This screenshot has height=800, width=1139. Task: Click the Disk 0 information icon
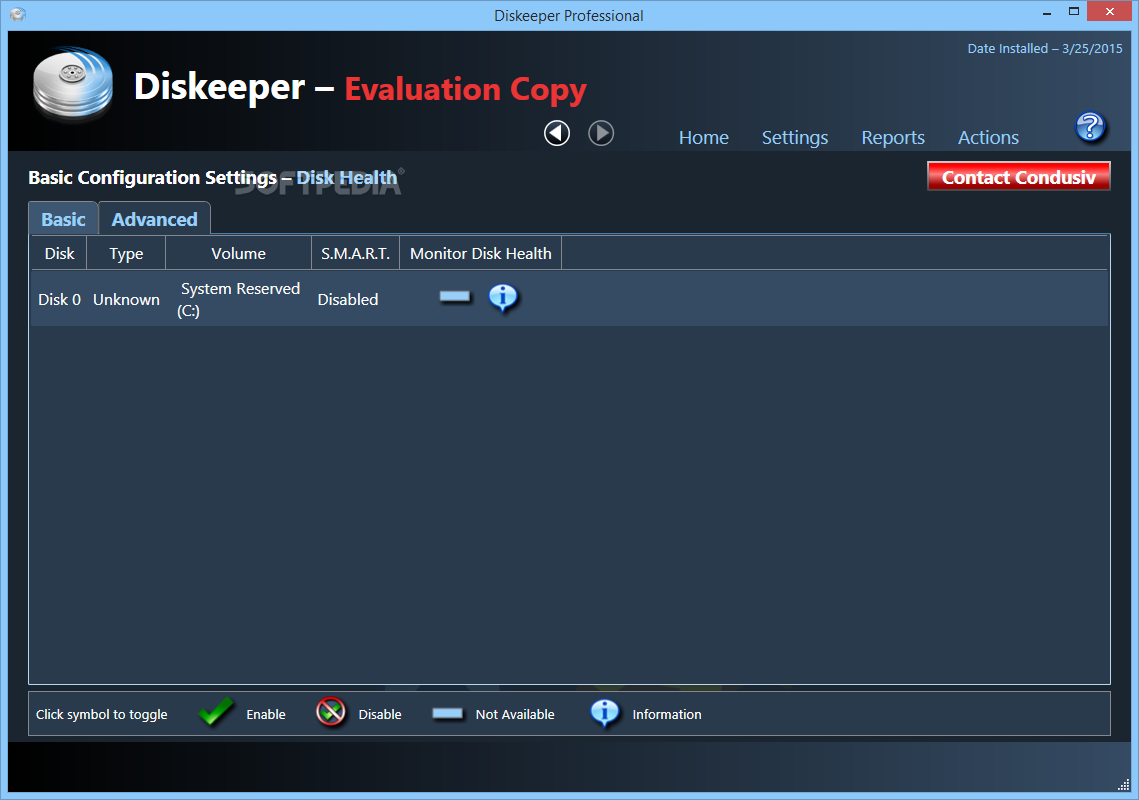pos(503,297)
